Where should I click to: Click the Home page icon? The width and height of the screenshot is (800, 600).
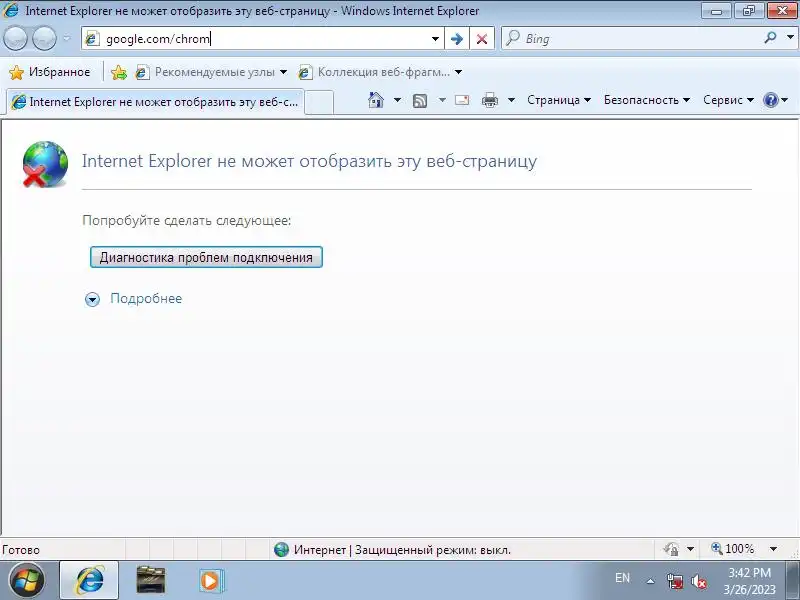[x=376, y=100]
